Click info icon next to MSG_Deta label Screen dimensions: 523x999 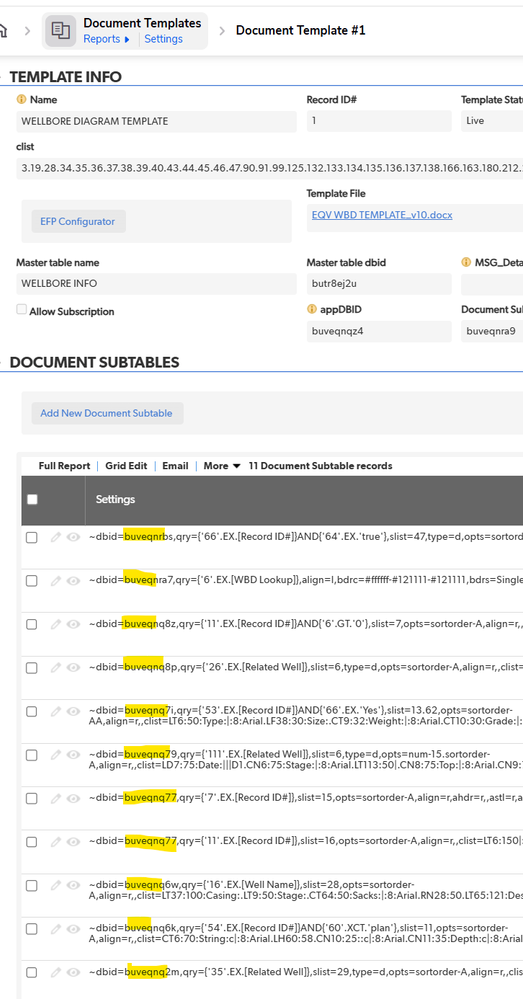pyautogui.click(x=466, y=262)
